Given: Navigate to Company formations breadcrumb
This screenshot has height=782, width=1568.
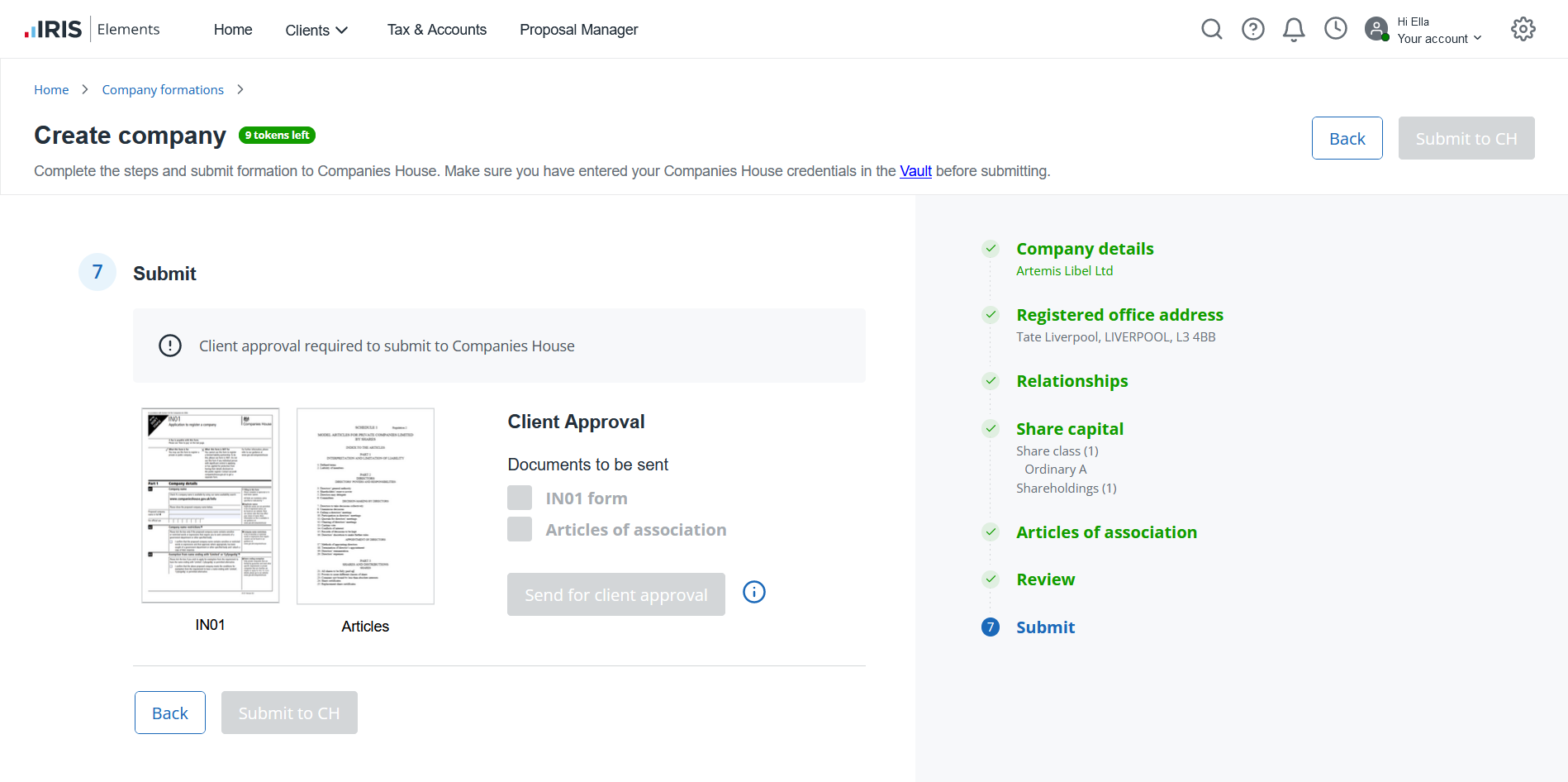Looking at the screenshot, I should pos(163,89).
